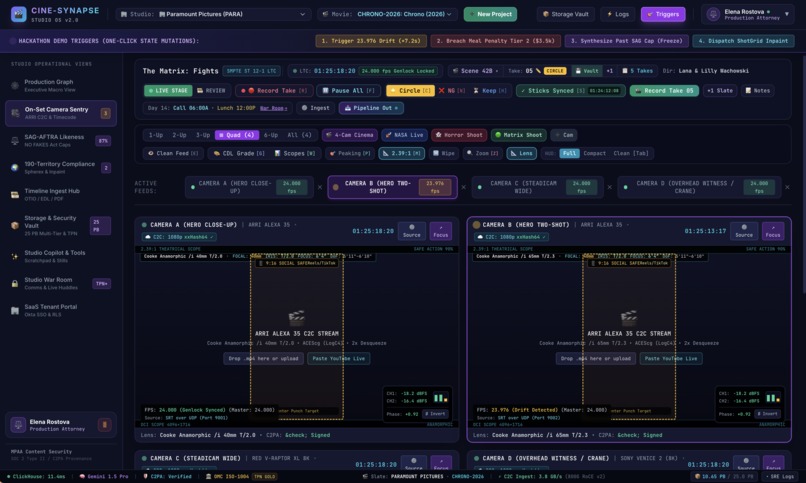Click the orange badge beside sidebar Elena Rostova
Screen dimensions: 806x483
click(104, 425)
